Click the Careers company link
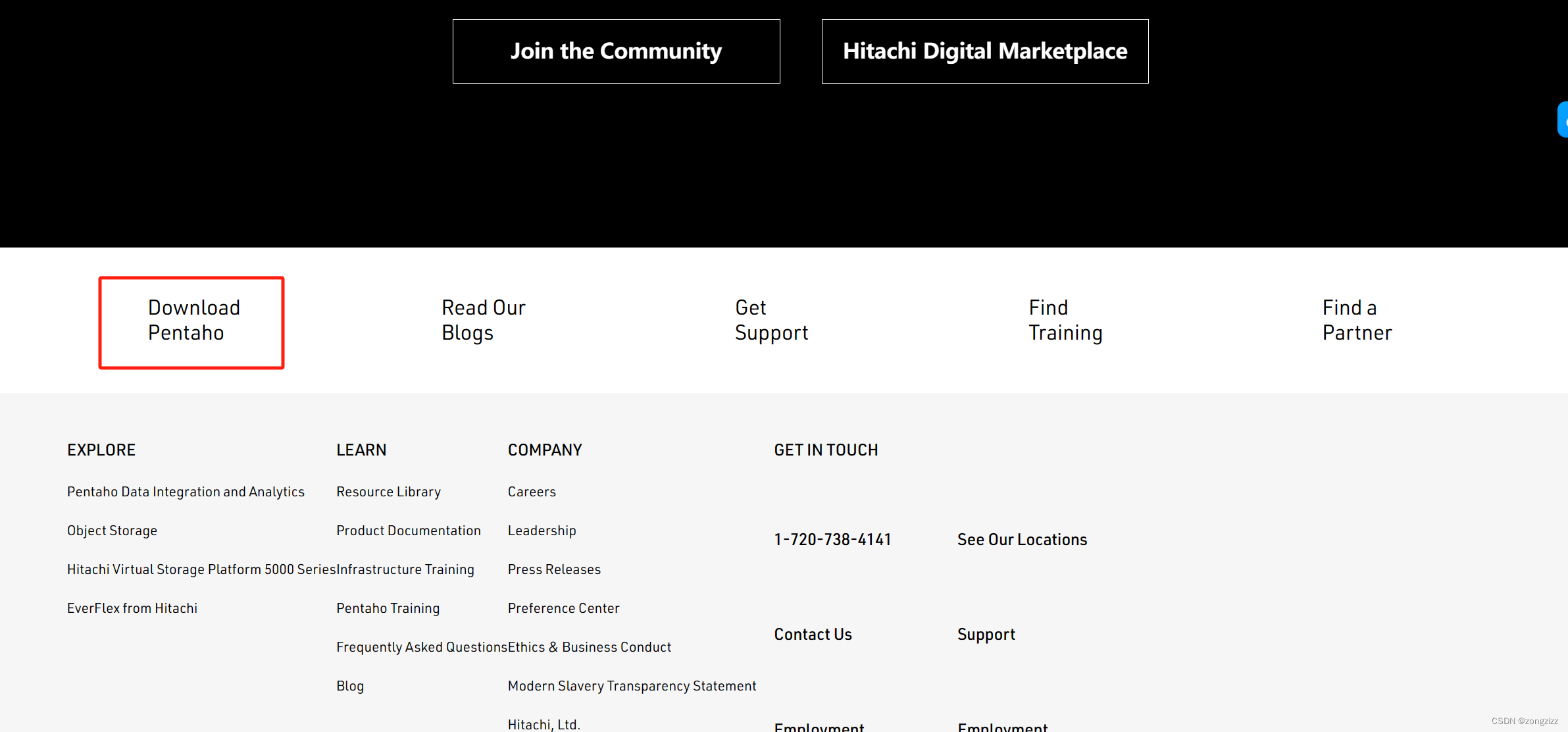The width and height of the screenshot is (1568, 732). [x=532, y=492]
